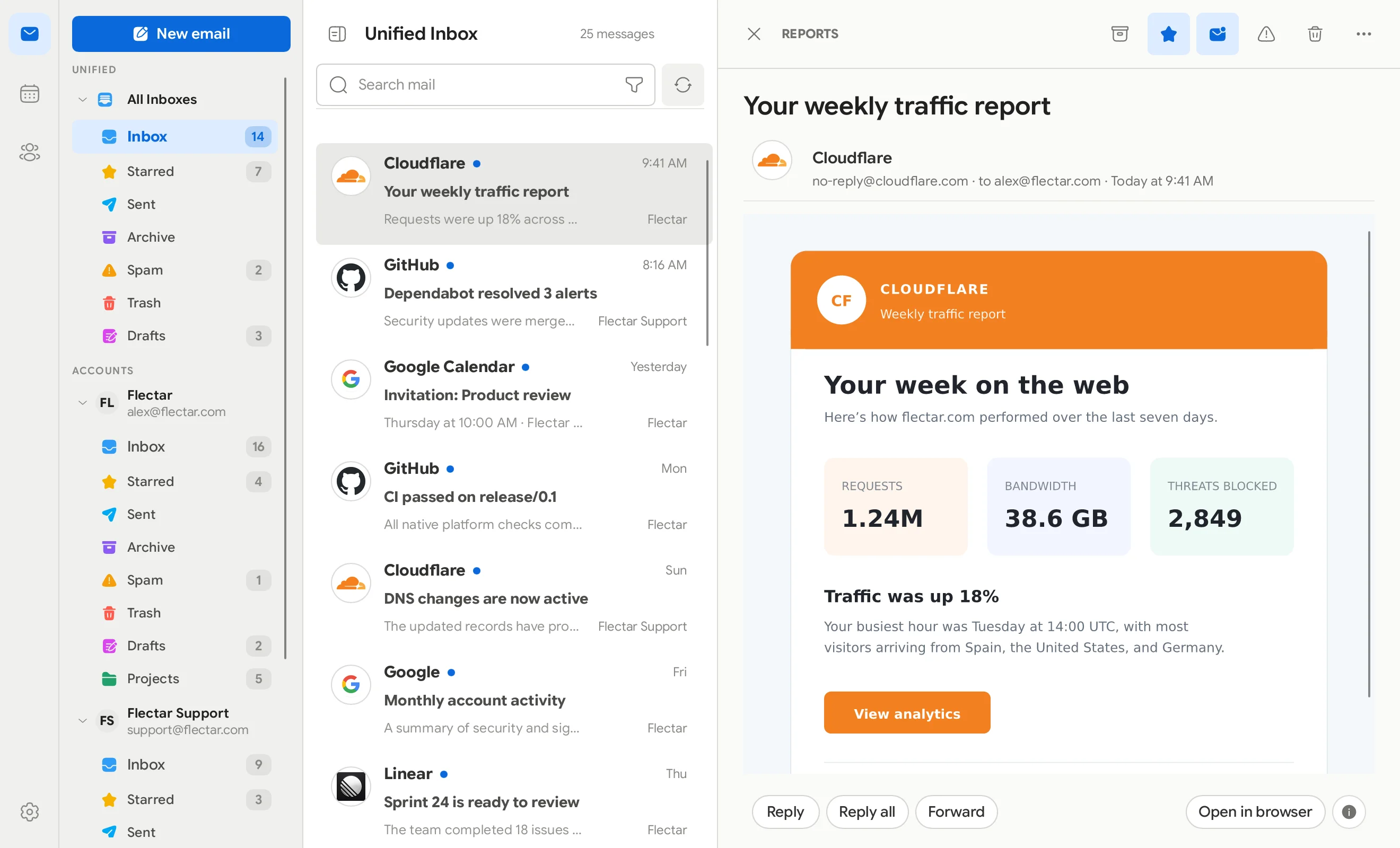Image resolution: width=1400 pixels, height=848 pixels.
Task: Open the Sprint 24 is ready to review email
Action: (x=514, y=801)
